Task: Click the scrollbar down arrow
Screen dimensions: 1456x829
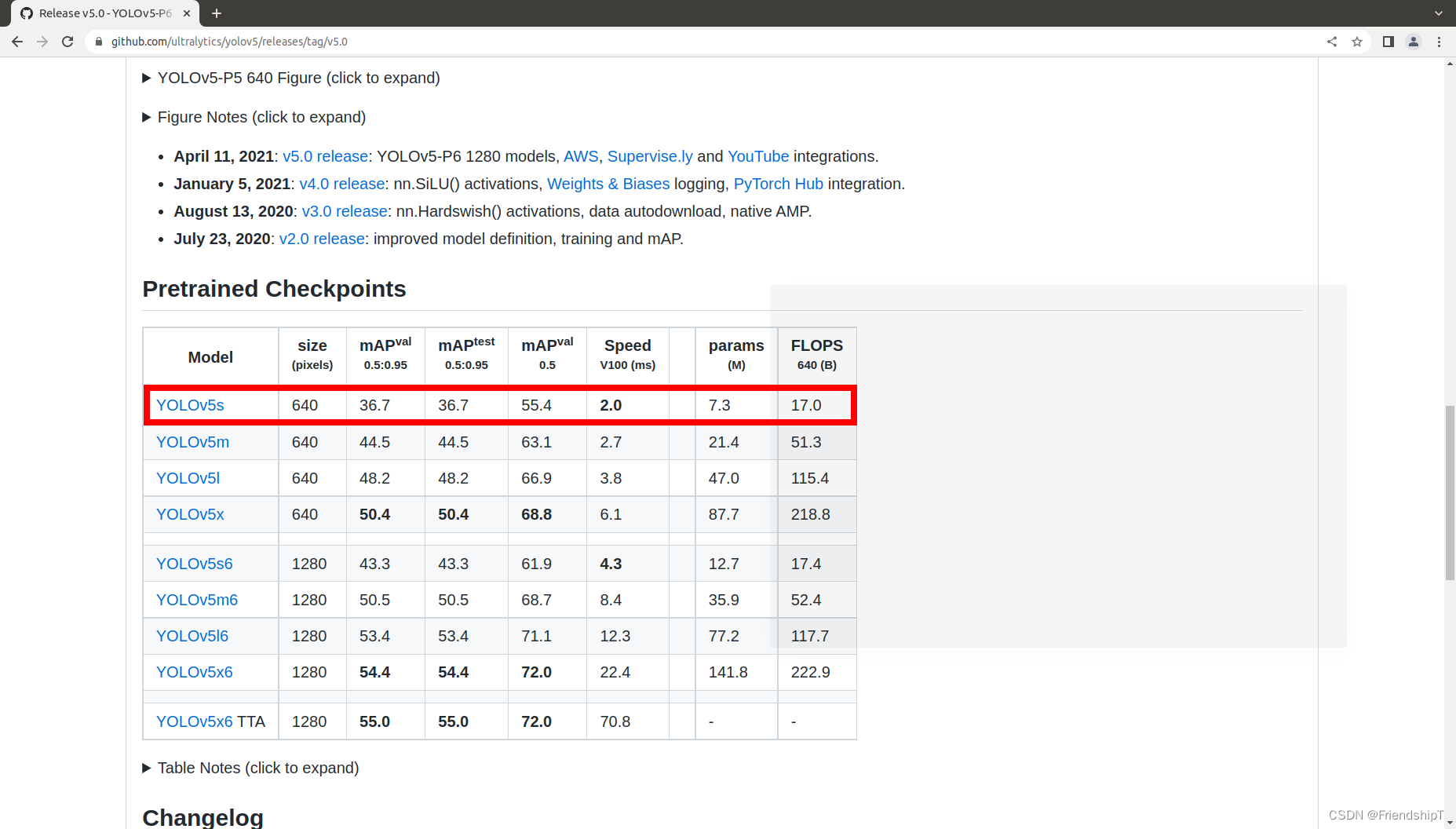Action: click(x=1450, y=823)
